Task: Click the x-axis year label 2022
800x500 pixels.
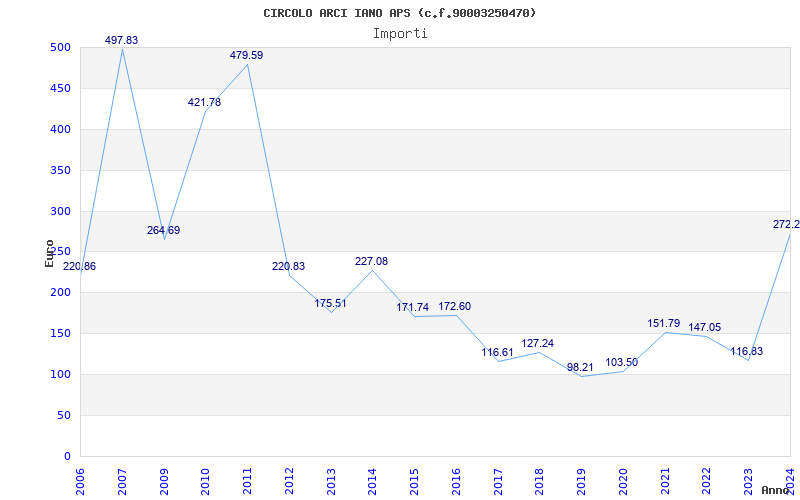Action: point(707,482)
